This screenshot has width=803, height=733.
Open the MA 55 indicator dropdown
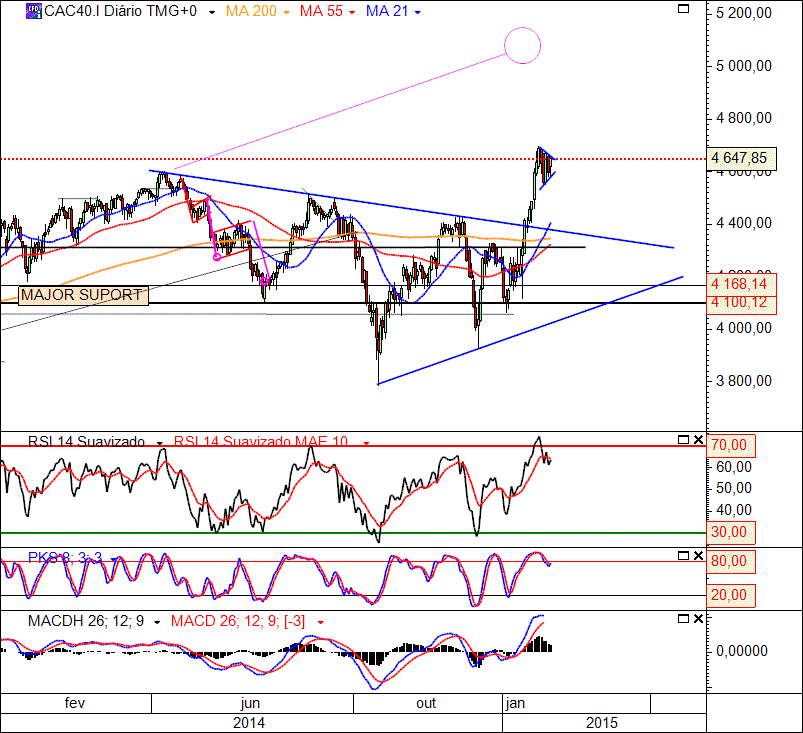coord(352,13)
